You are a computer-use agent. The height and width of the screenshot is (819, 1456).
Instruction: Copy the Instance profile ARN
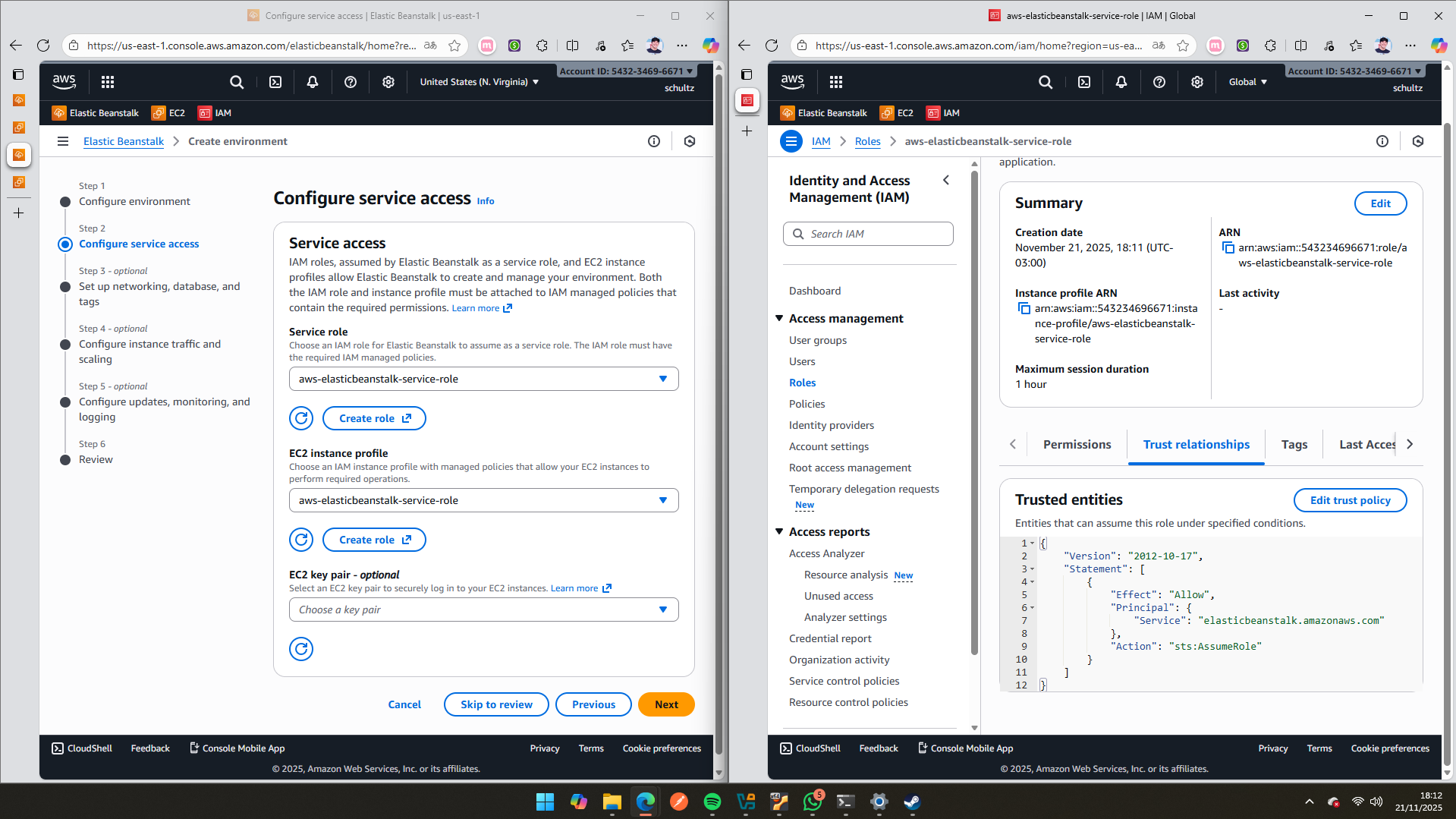(1024, 309)
